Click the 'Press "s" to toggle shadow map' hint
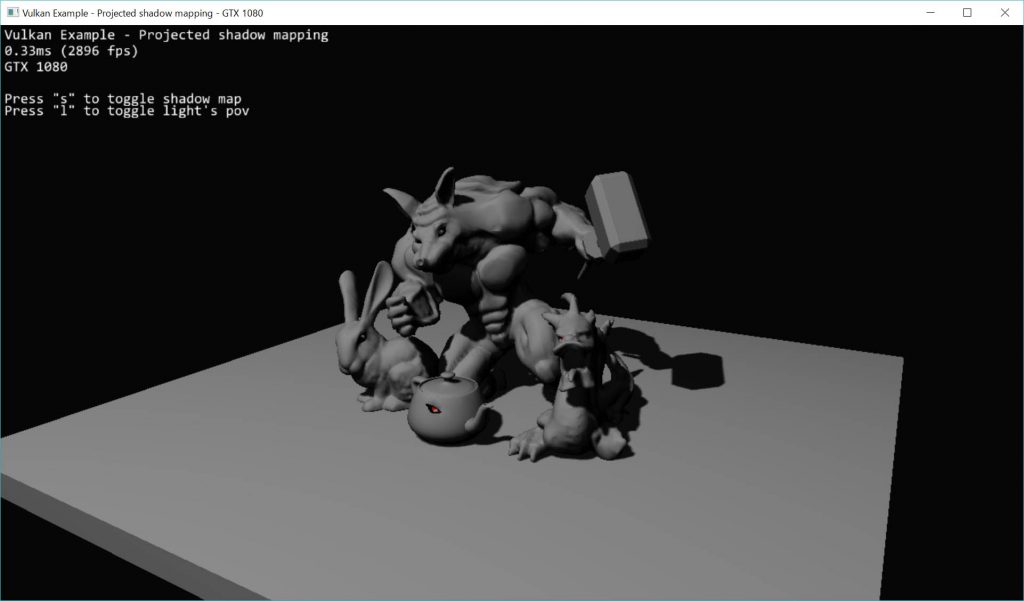 tap(123, 99)
